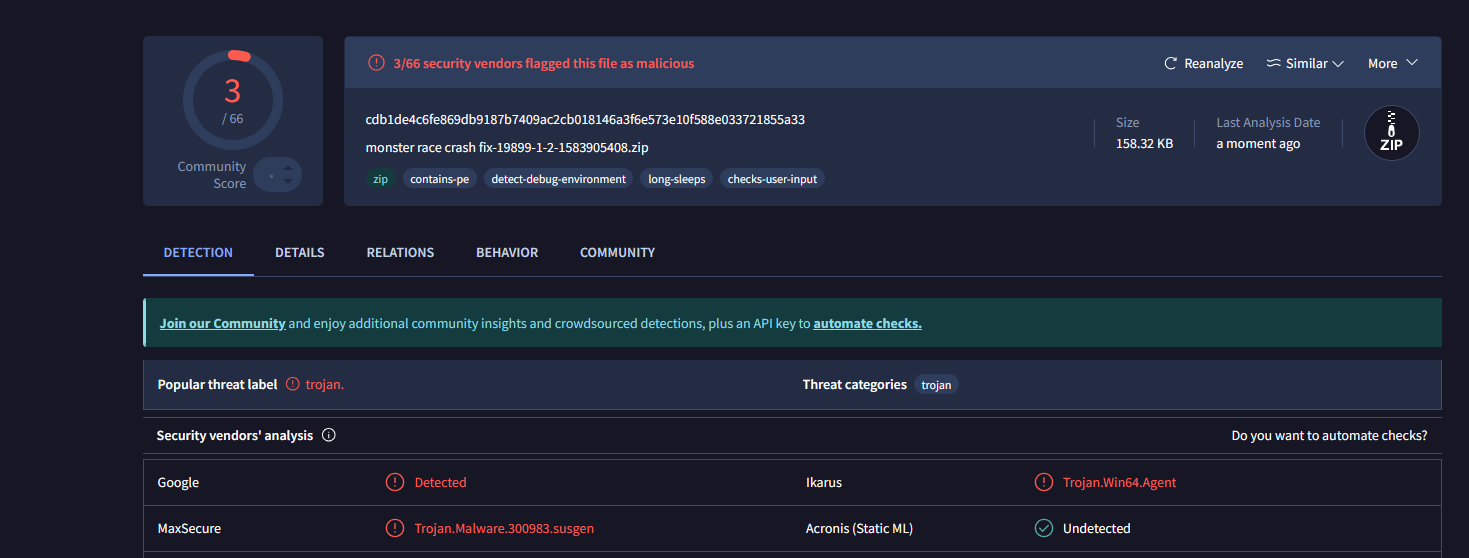Click the detection score ring showing 3/66

coord(232,99)
